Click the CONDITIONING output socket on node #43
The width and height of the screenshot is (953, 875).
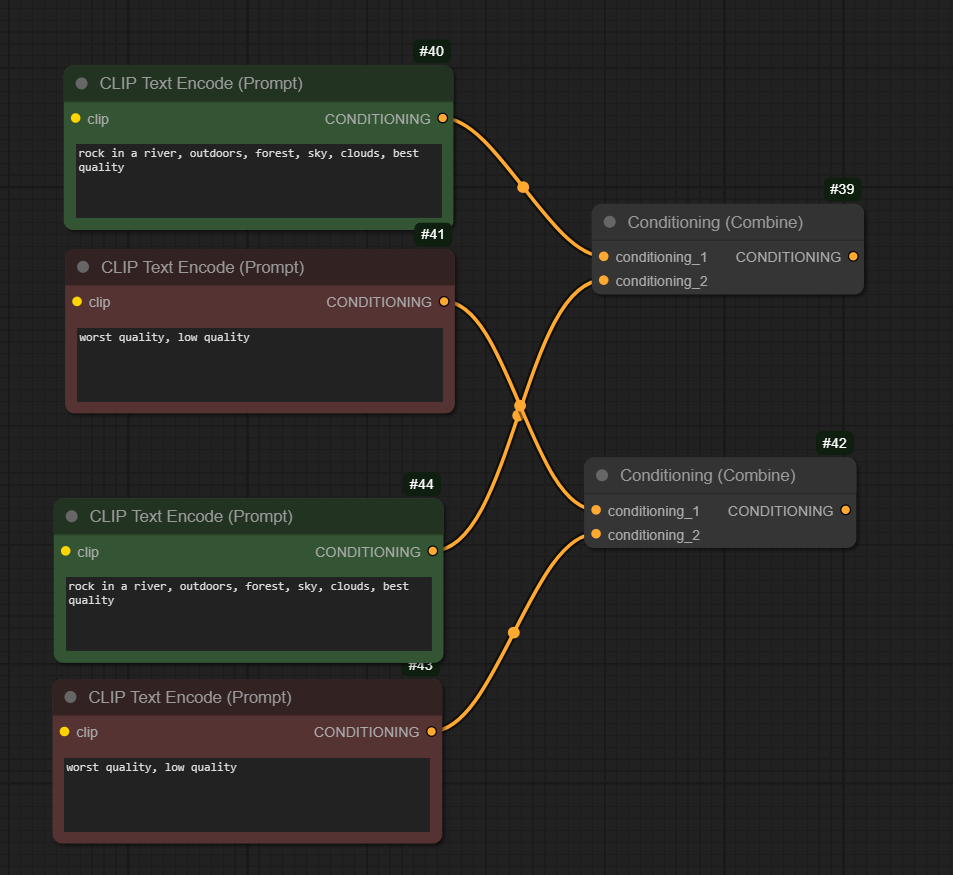[431, 731]
